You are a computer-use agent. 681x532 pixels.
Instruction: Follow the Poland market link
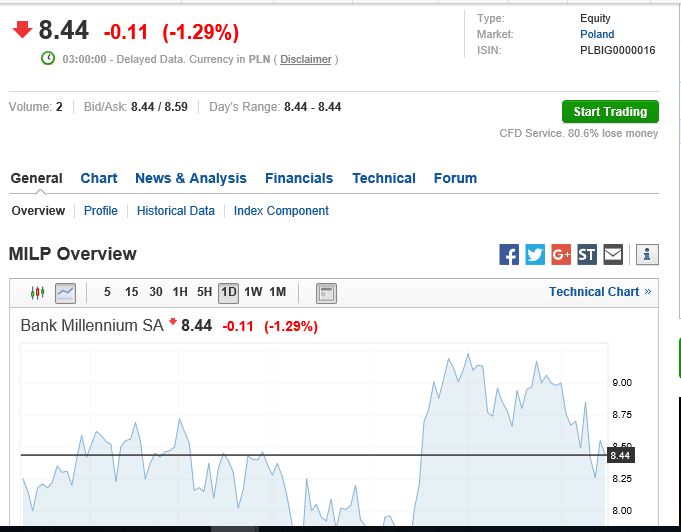tap(597, 34)
